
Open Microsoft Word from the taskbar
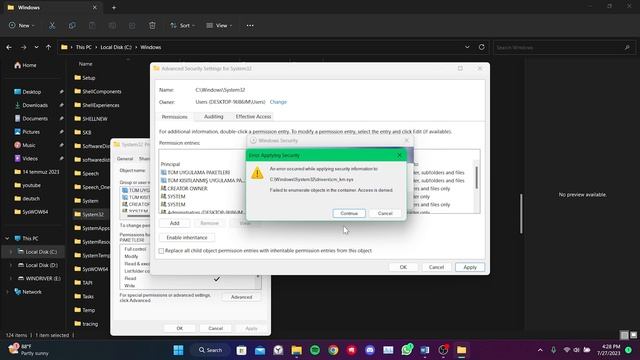click(x=425, y=350)
